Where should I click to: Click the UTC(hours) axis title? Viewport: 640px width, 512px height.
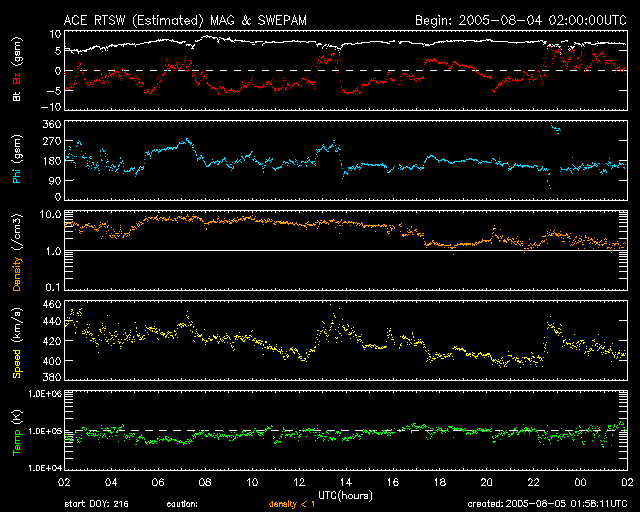point(345,496)
